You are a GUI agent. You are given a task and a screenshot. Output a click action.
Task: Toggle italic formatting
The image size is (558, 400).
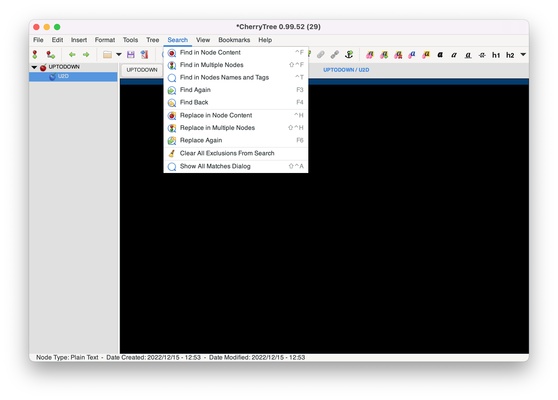(x=454, y=55)
